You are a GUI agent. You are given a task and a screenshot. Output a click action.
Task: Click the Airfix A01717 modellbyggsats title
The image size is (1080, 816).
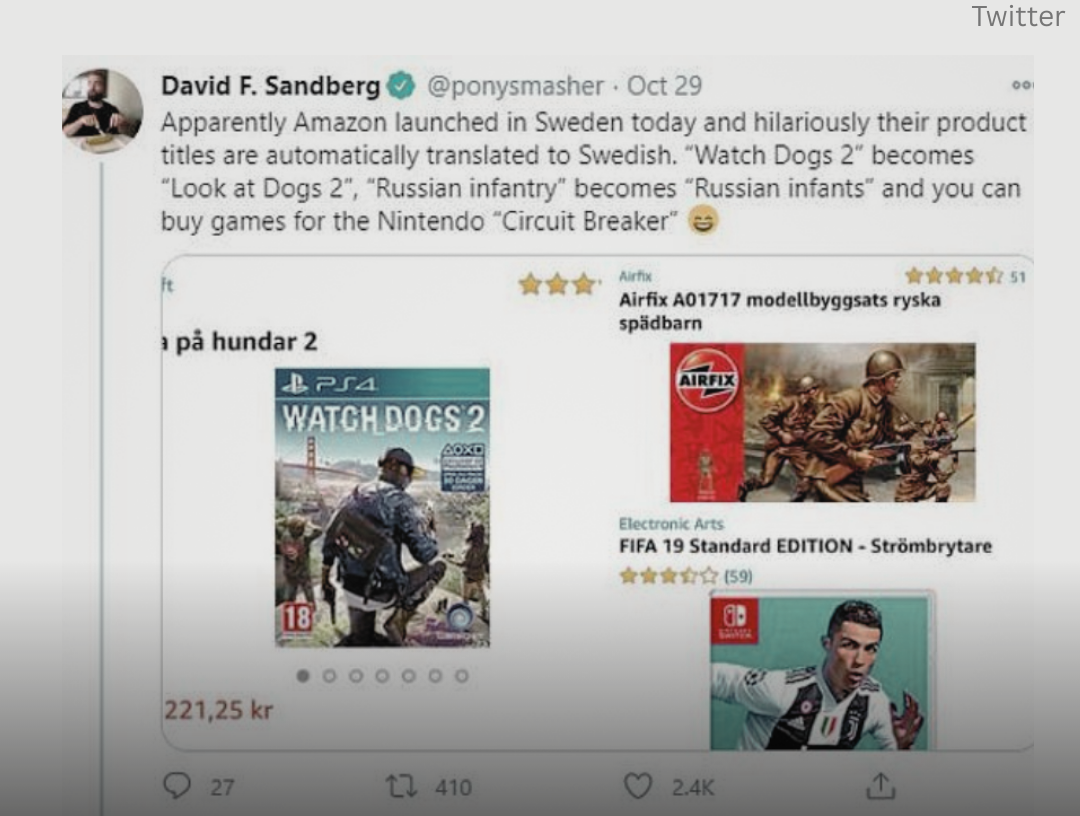(x=780, y=311)
